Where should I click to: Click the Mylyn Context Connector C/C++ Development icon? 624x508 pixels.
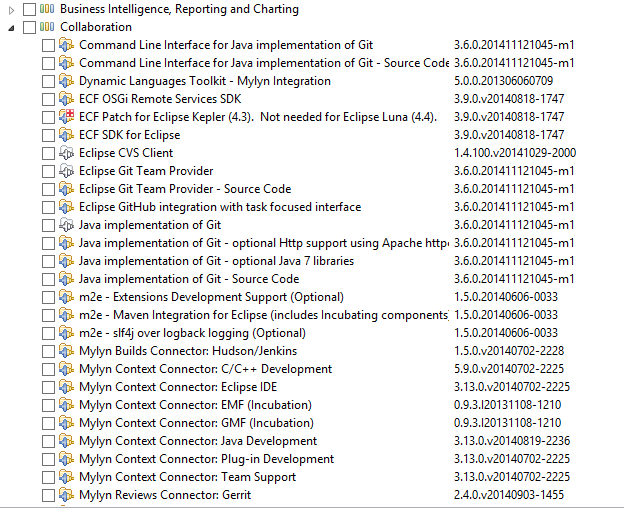click(x=66, y=368)
